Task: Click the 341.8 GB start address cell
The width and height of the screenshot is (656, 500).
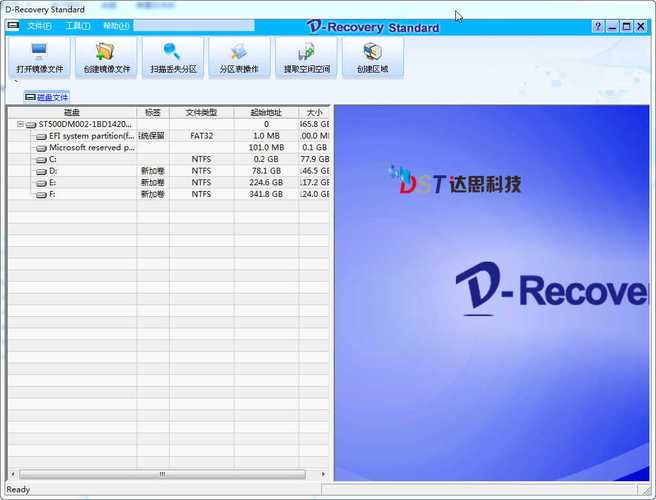Action: click(x=266, y=195)
